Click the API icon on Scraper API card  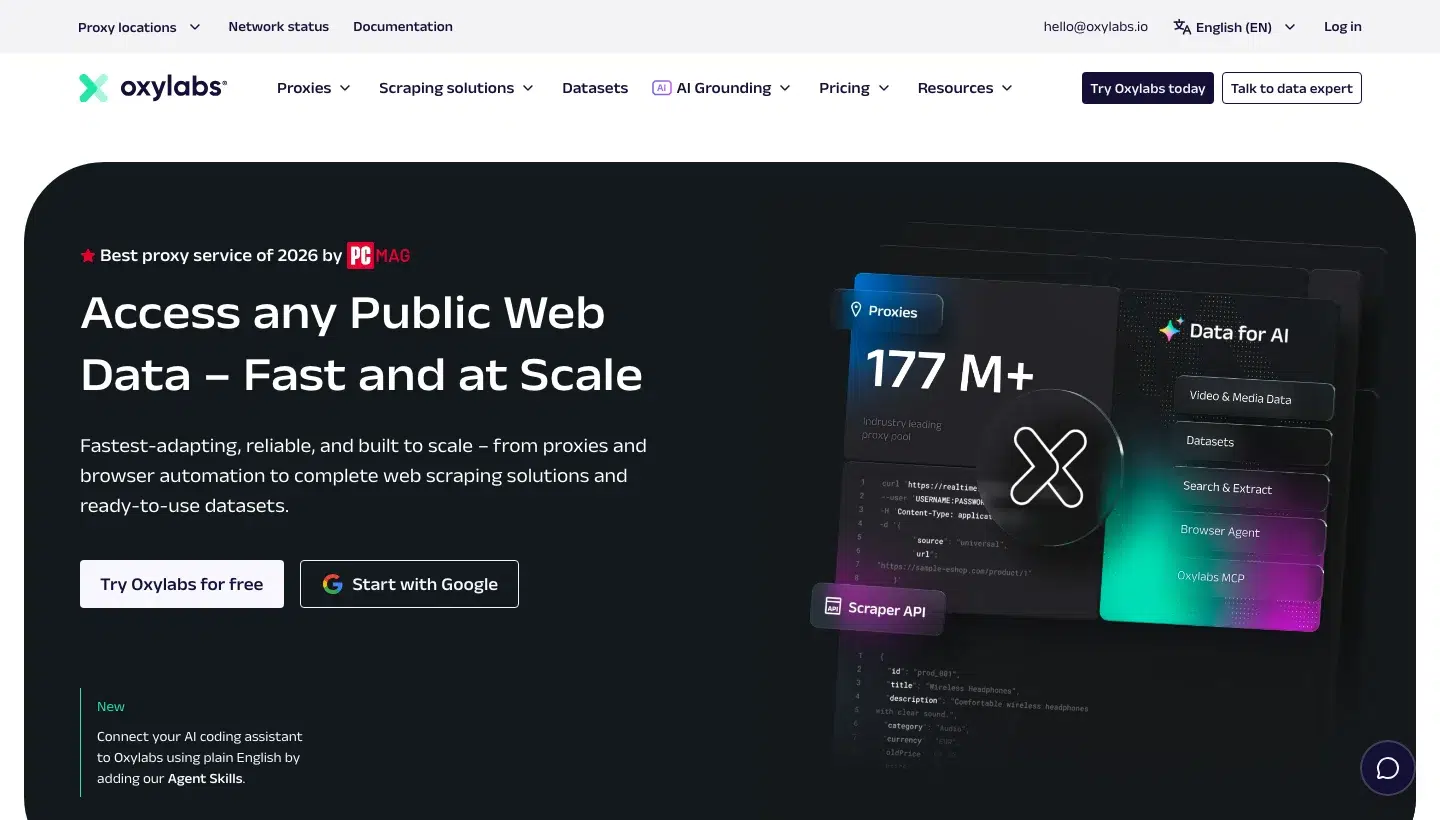(832, 606)
